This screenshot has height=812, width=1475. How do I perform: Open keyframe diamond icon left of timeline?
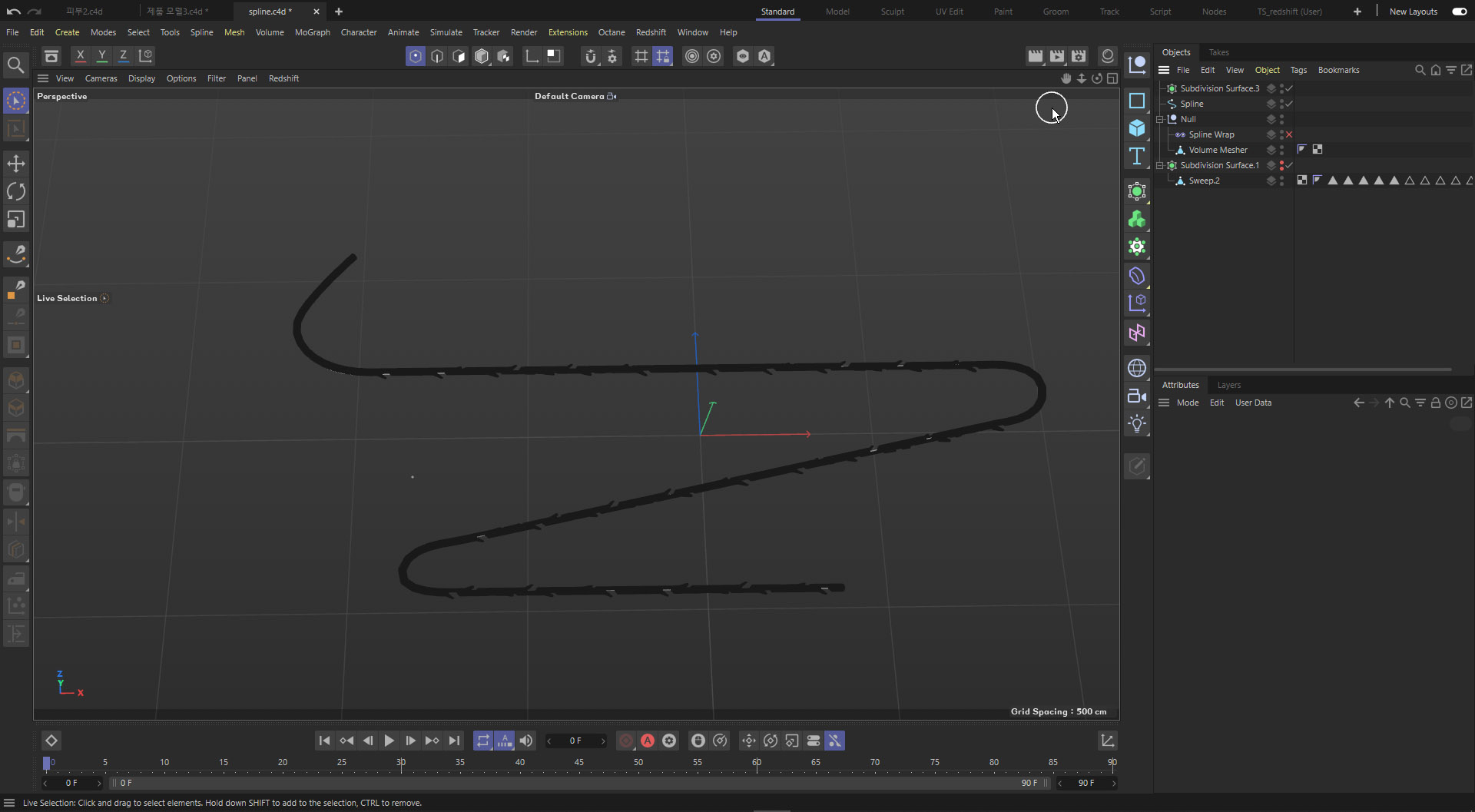tap(51, 741)
